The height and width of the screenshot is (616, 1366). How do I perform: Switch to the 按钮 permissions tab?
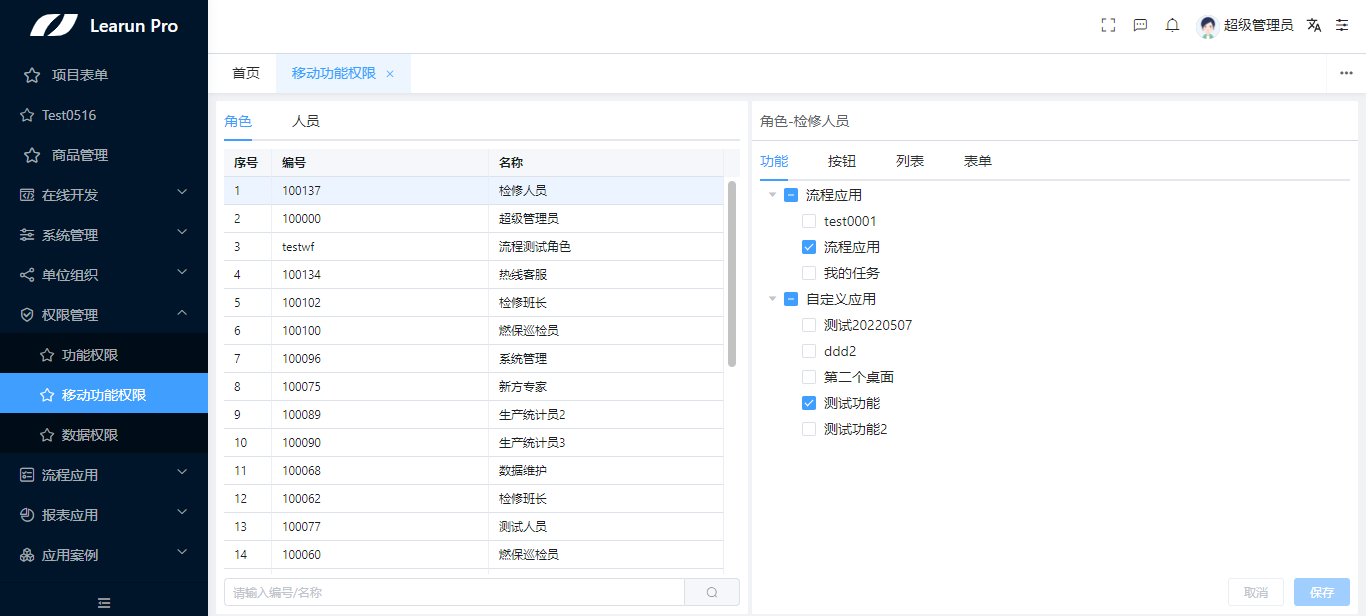click(842, 161)
